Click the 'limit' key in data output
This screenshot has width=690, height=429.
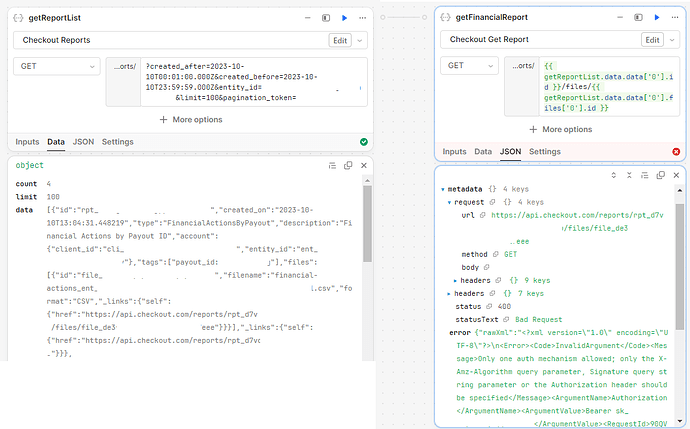(26, 197)
